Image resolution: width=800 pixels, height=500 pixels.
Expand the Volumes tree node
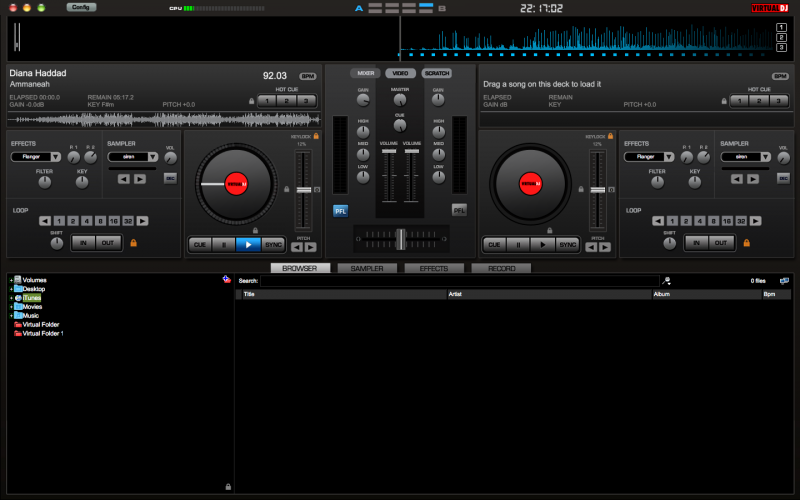[x=11, y=280]
